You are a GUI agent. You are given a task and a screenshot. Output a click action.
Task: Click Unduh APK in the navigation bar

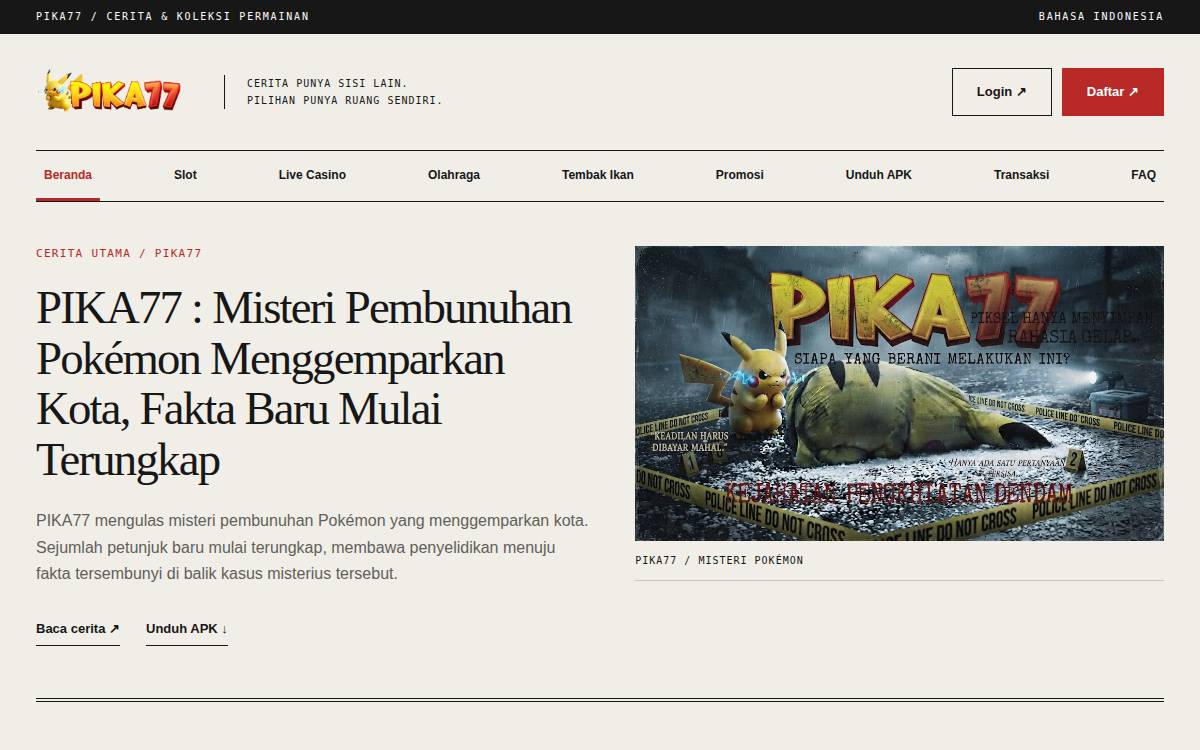click(879, 175)
